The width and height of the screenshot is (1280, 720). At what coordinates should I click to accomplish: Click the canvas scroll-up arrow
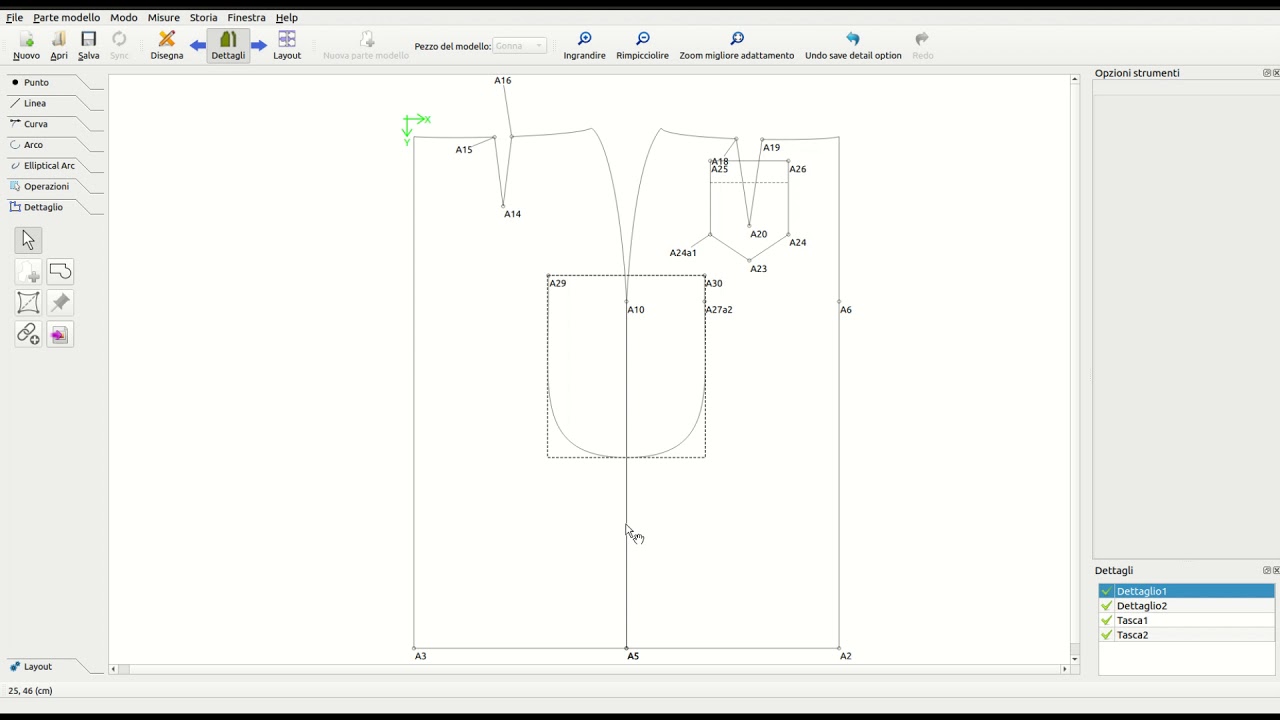coord(1075,79)
